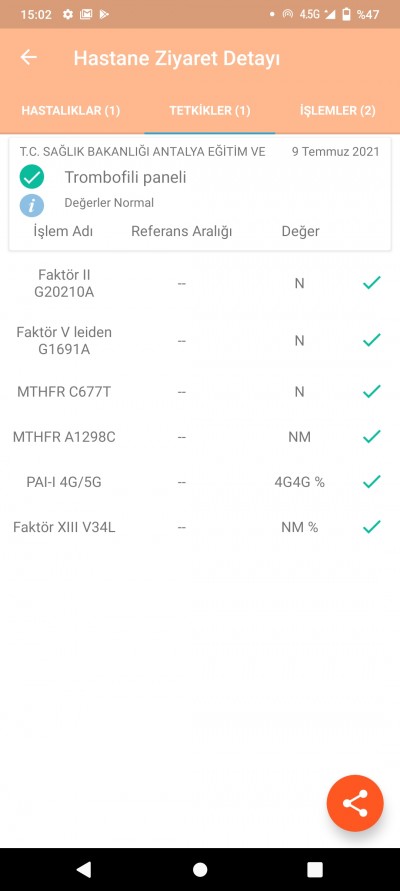Tap the Android back triangle button
400x891 pixels.
pyautogui.click(x=84, y=869)
